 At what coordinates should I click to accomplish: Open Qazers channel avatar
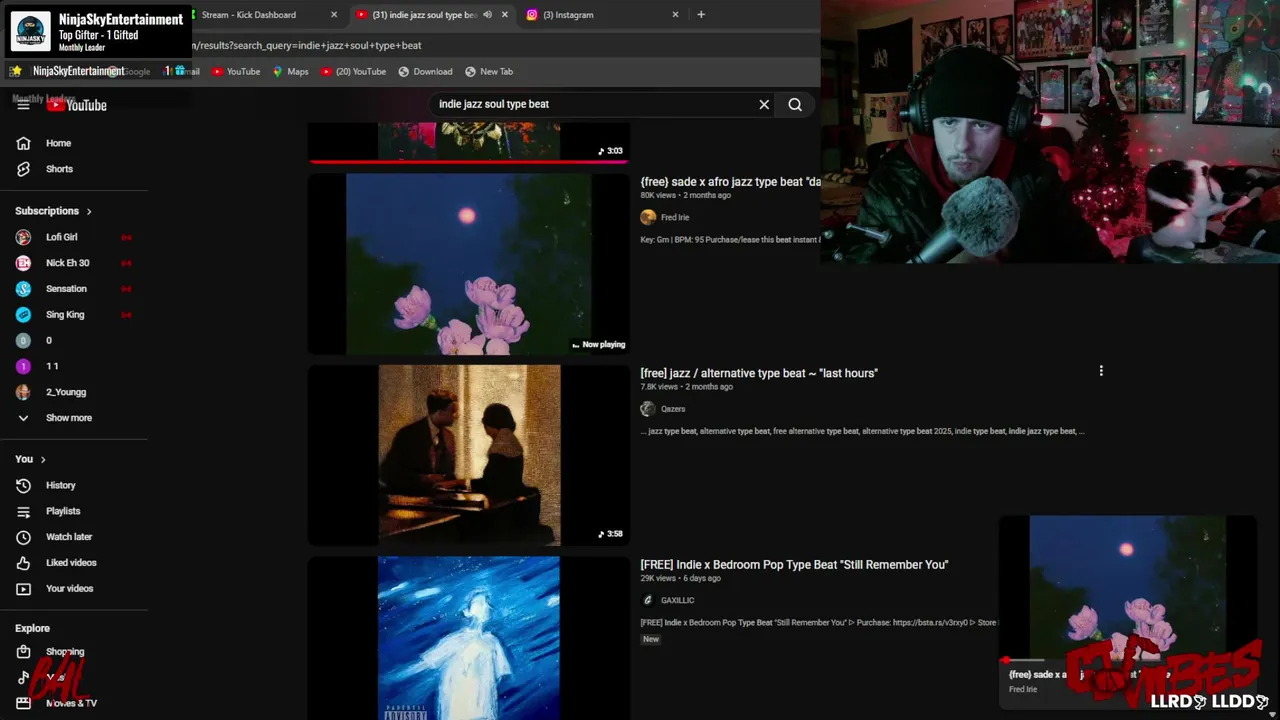click(x=648, y=409)
